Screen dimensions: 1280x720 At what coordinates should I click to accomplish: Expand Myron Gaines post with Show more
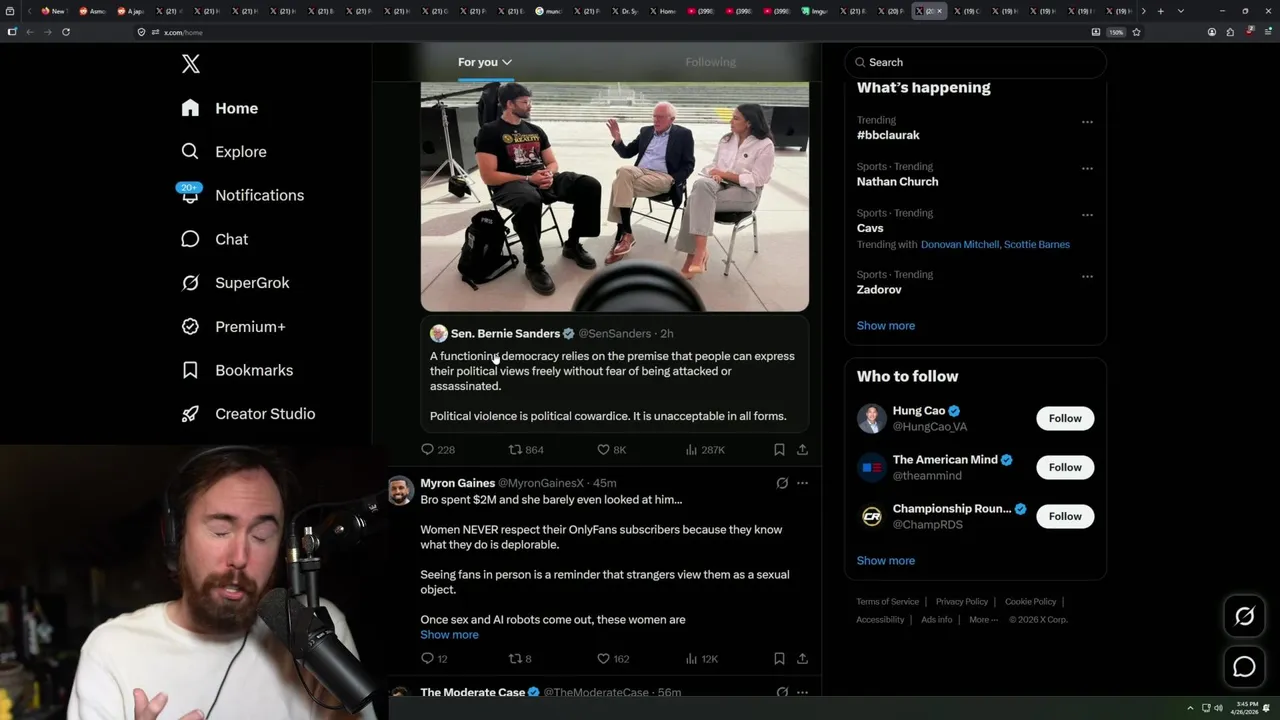449,635
